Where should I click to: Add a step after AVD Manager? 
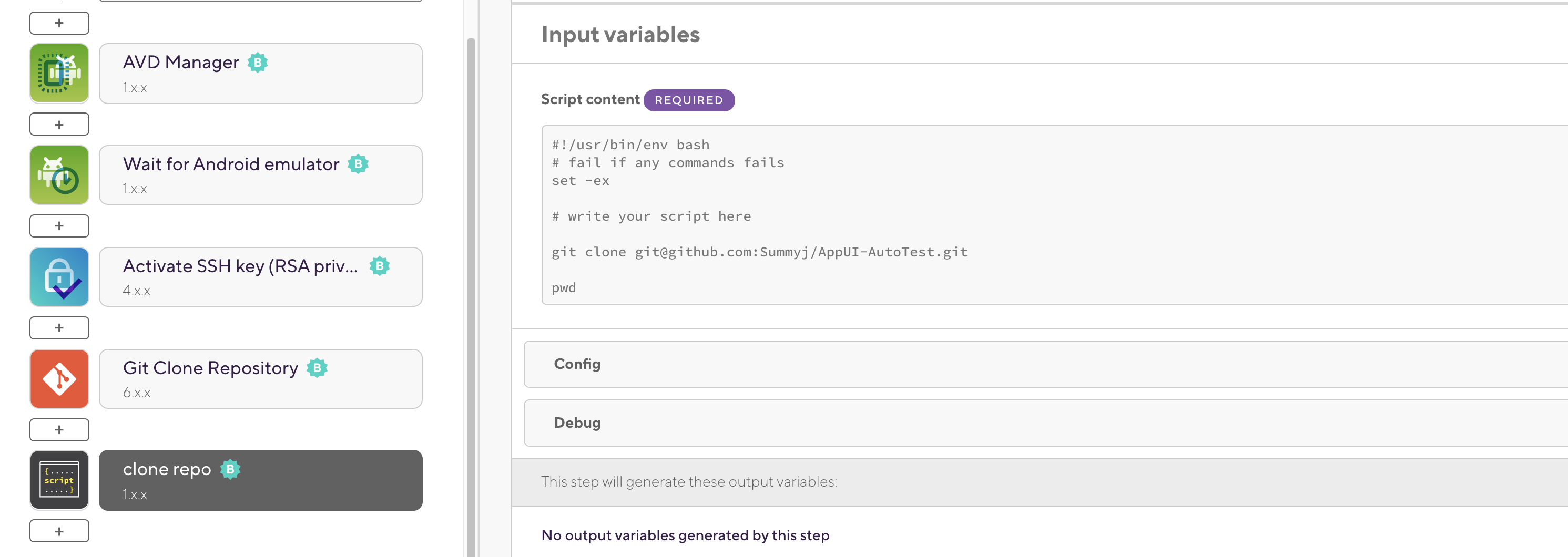[59, 125]
